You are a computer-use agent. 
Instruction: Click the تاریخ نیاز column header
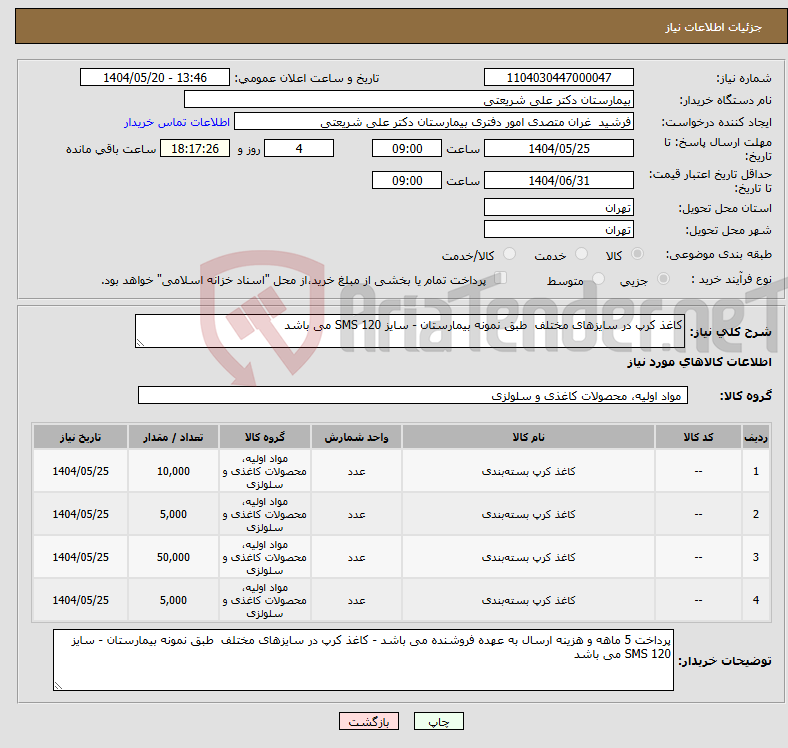80,437
